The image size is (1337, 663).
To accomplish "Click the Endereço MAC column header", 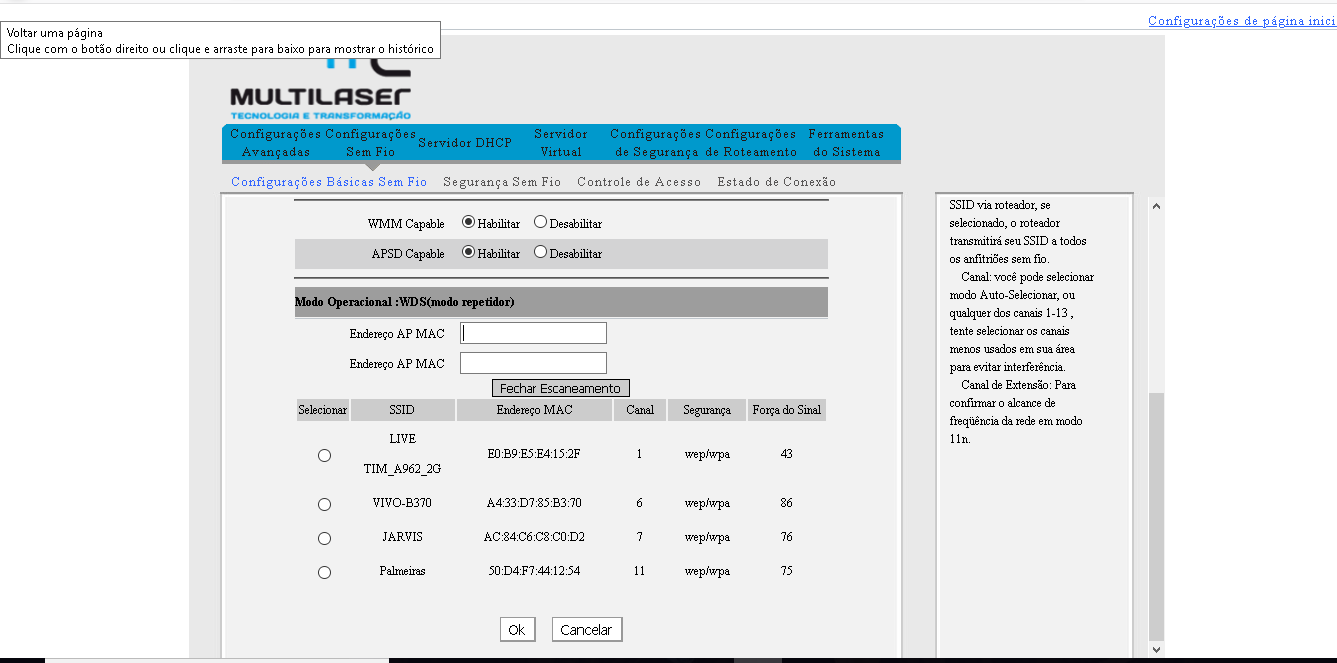I will [534, 410].
